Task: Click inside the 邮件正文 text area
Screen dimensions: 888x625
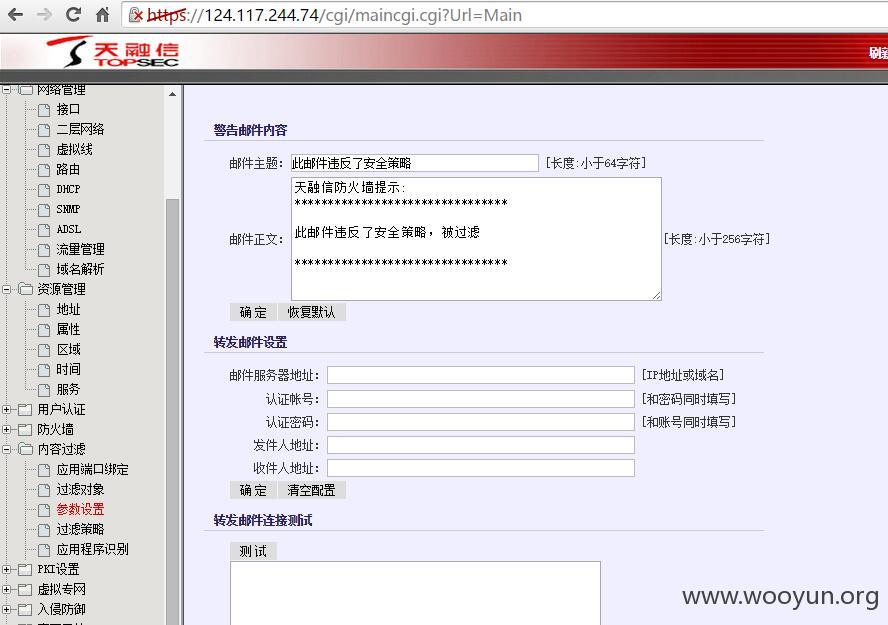Action: point(476,239)
